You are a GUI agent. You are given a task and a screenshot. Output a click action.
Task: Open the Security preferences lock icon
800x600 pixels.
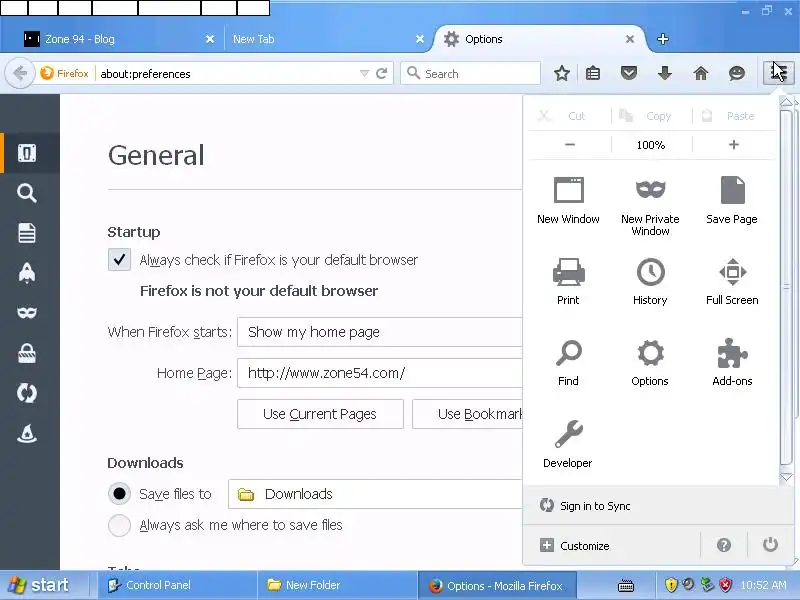click(27, 353)
